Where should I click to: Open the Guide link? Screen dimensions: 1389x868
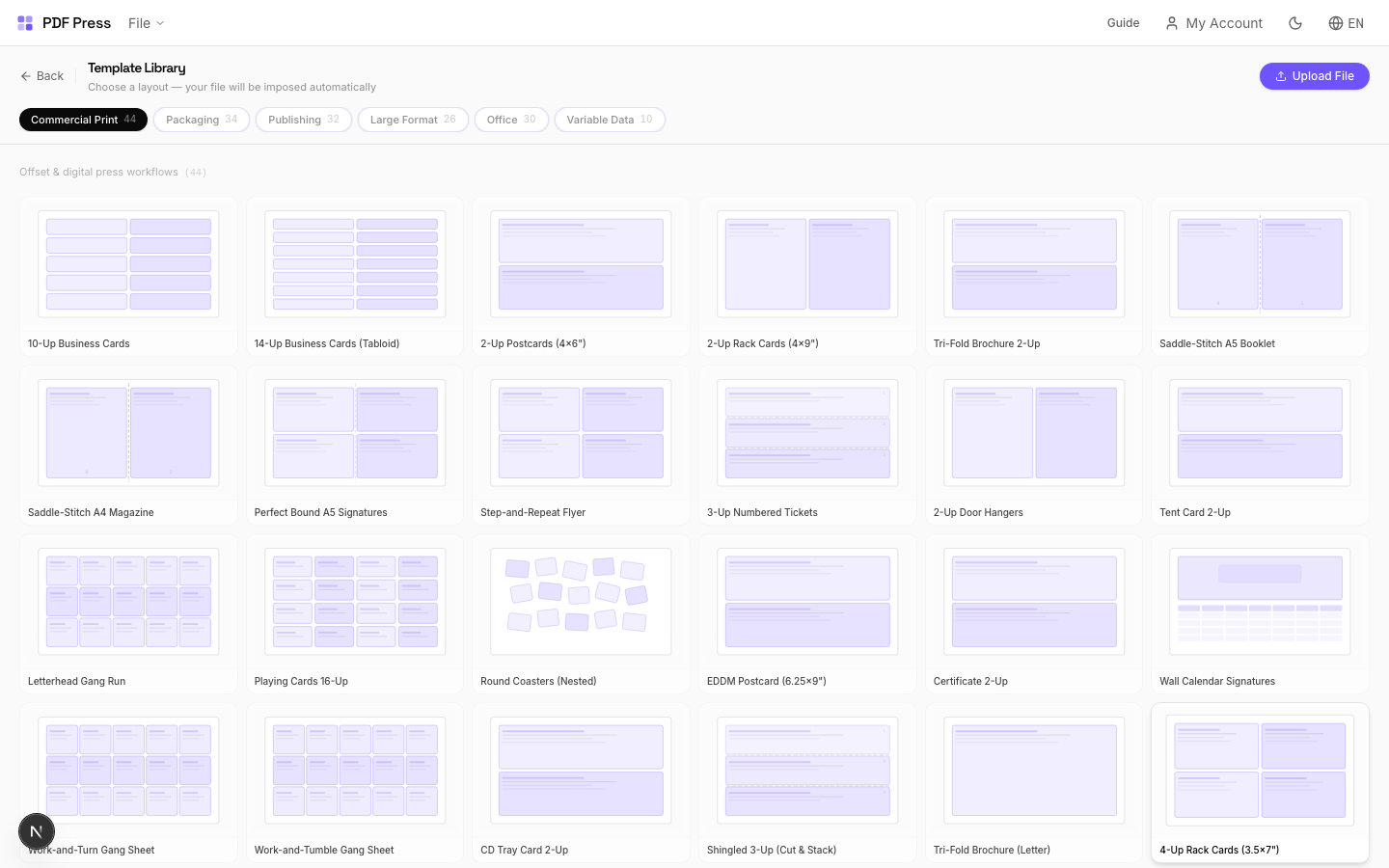coord(1123,22)
